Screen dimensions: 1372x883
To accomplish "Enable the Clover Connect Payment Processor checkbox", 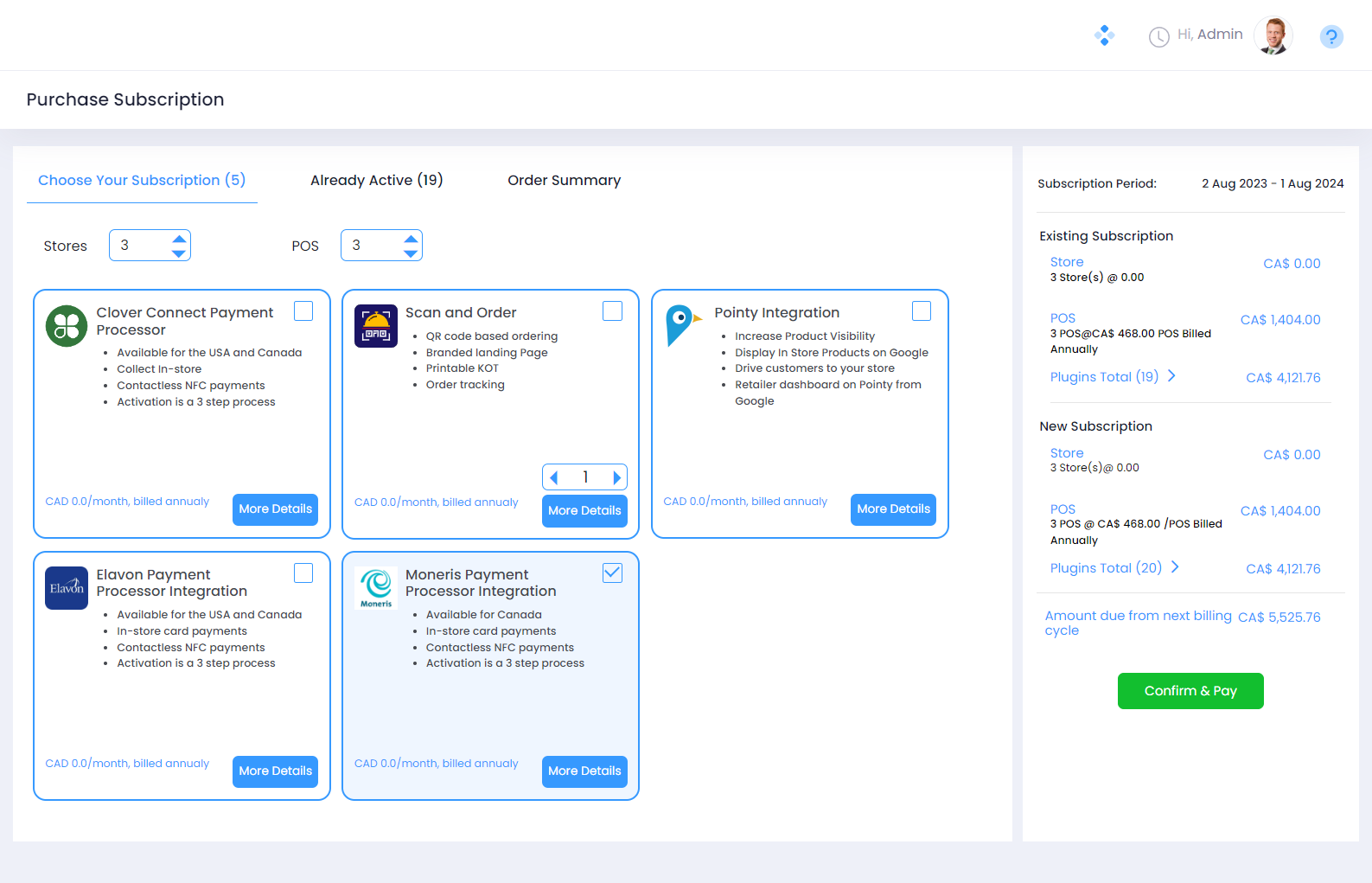I will click(303, 311).
